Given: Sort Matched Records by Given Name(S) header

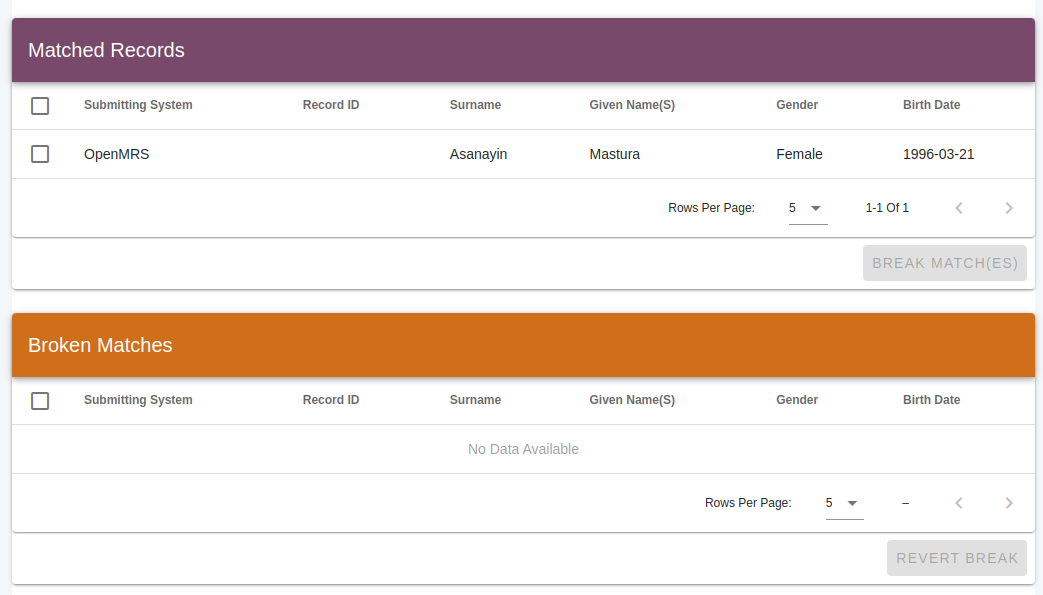Looking at the screenshot, I should point(631,105).
